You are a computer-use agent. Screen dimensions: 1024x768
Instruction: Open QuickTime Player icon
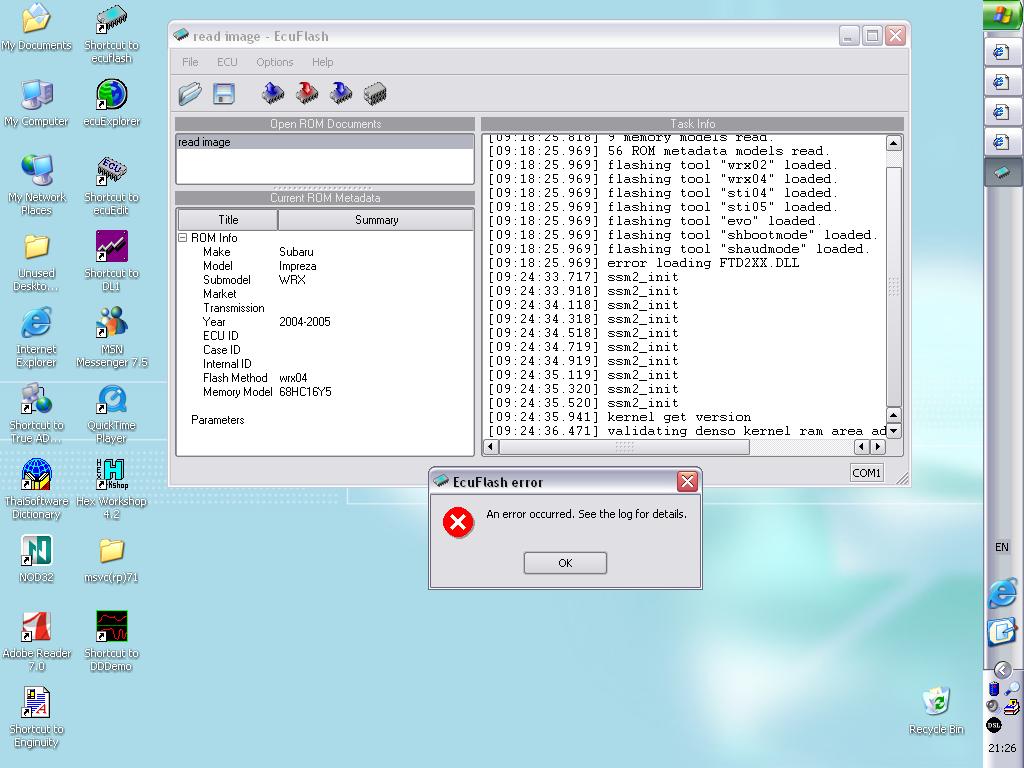pyautogui.click(x=111, y=414)
